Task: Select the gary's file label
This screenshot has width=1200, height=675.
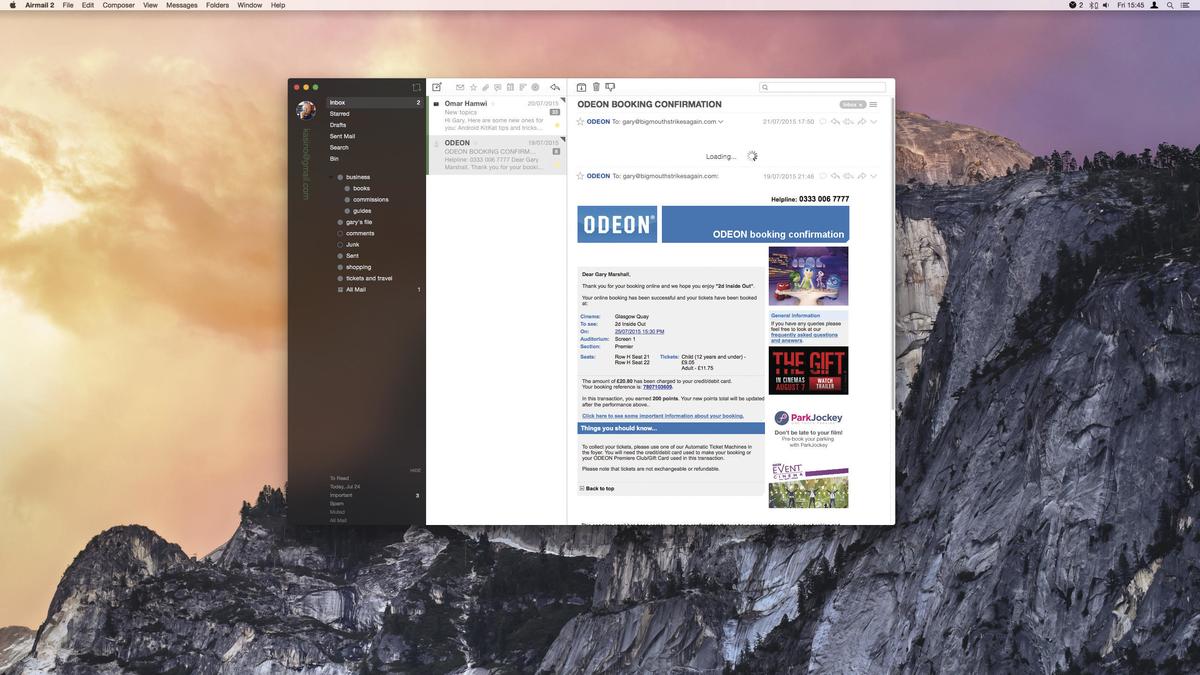Action: [359, 222]
